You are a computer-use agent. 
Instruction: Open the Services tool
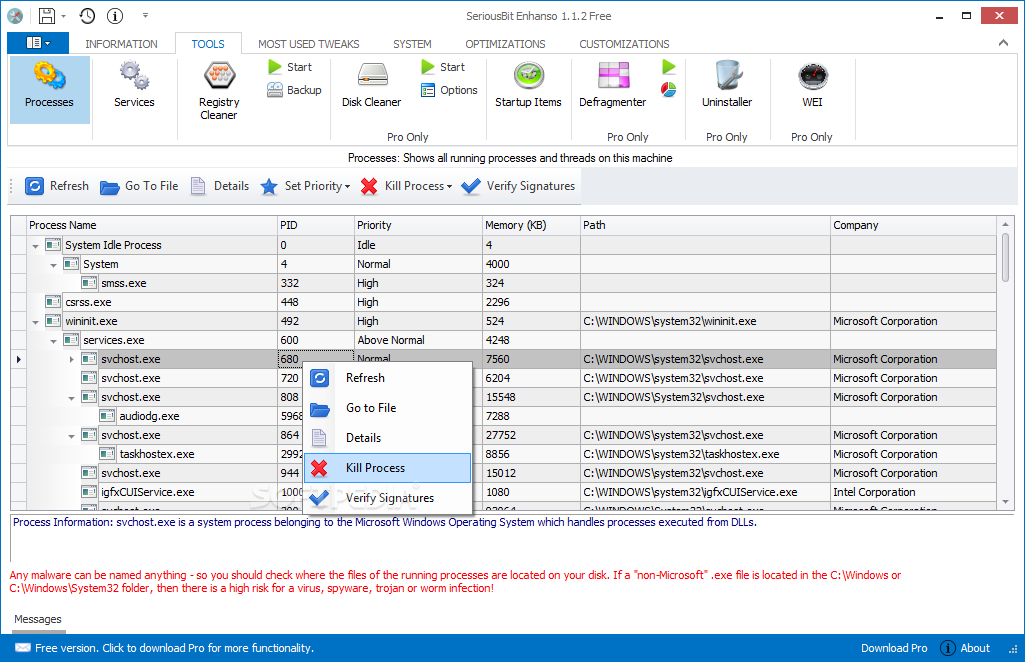point(134,85)
